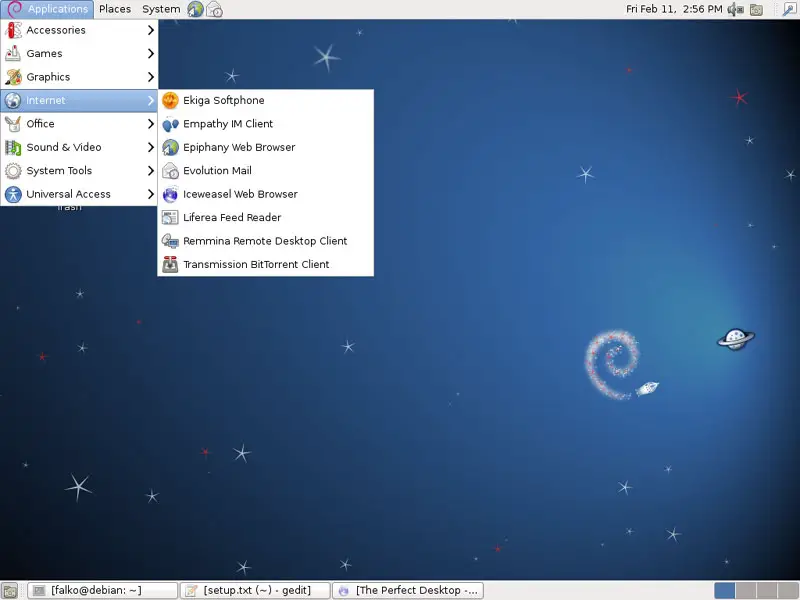Switch to the falko@debian terminal window
The height and width of the screenshot is (600, 800).
coord(102,590)
